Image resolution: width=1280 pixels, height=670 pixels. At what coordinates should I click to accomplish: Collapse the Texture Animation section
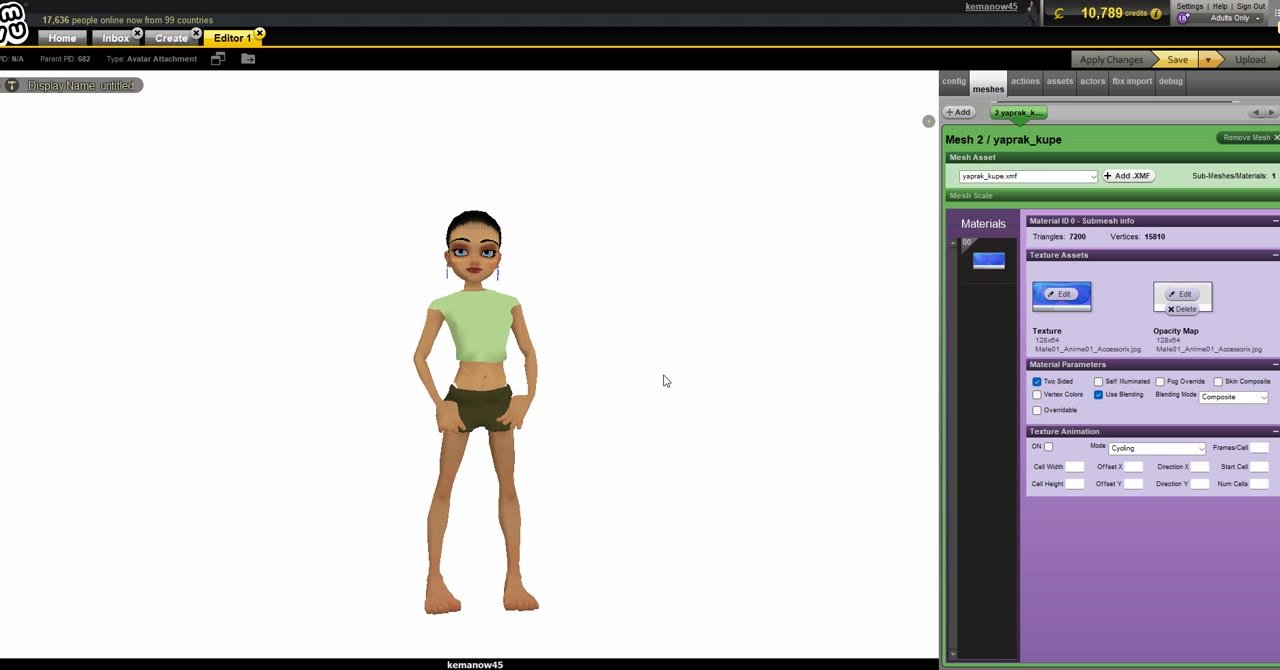(1275, 432)
